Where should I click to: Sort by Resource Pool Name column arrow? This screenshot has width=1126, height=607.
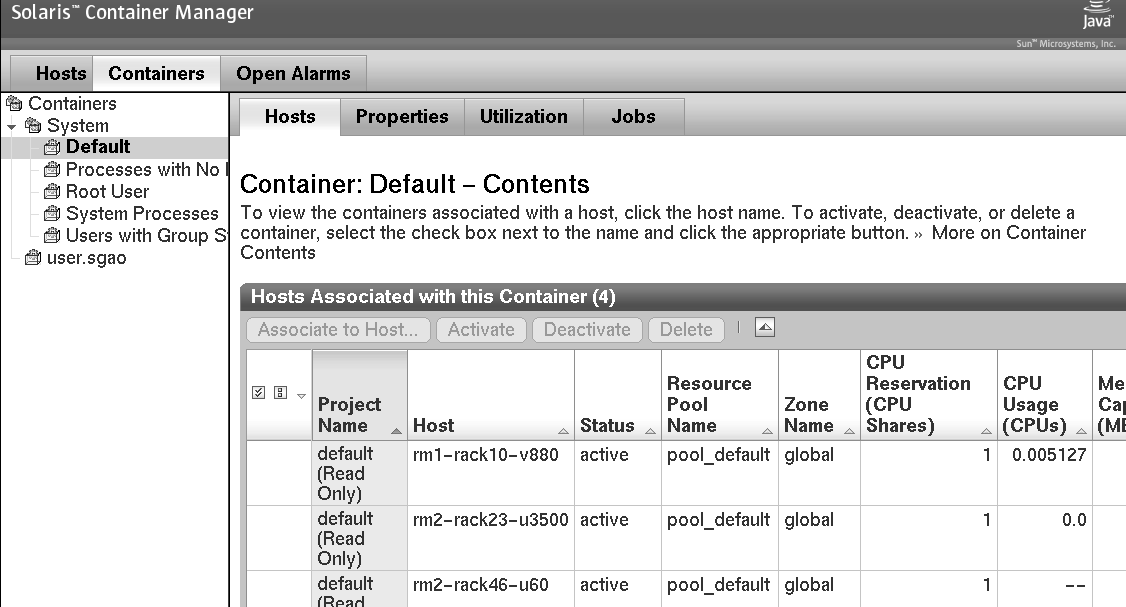tap(768, 431)
